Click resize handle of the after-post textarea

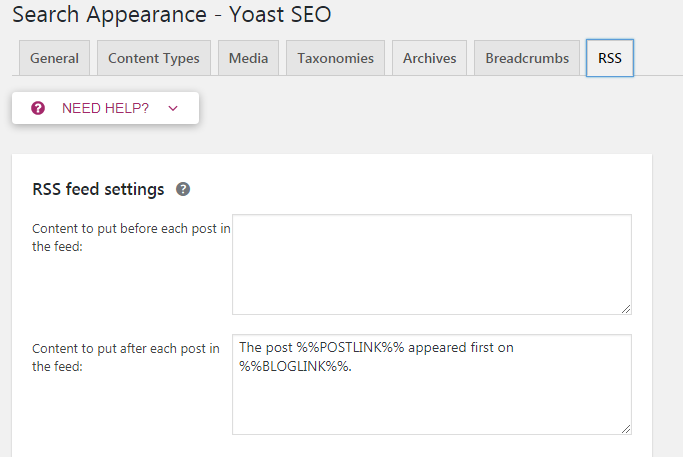point(626,429)
